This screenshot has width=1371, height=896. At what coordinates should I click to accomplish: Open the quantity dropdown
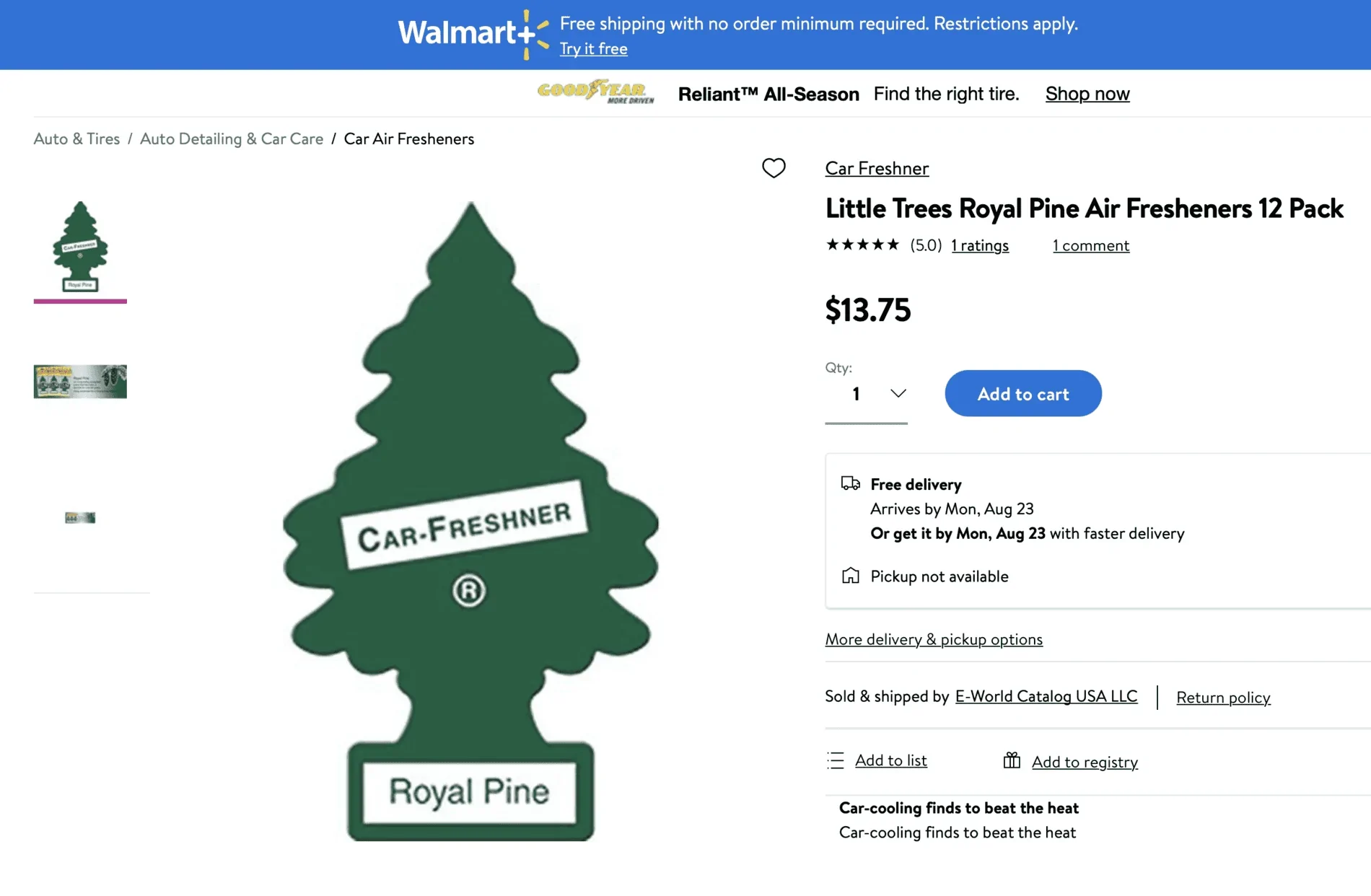tap(867, 394)
